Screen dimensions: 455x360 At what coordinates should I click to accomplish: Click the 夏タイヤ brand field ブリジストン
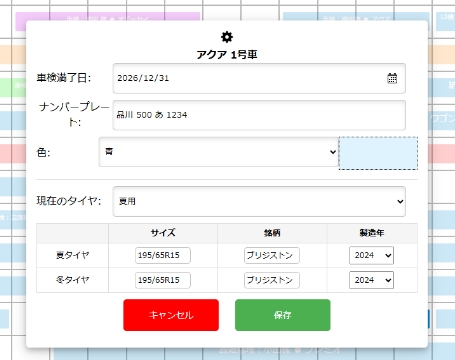click(272, 255)
